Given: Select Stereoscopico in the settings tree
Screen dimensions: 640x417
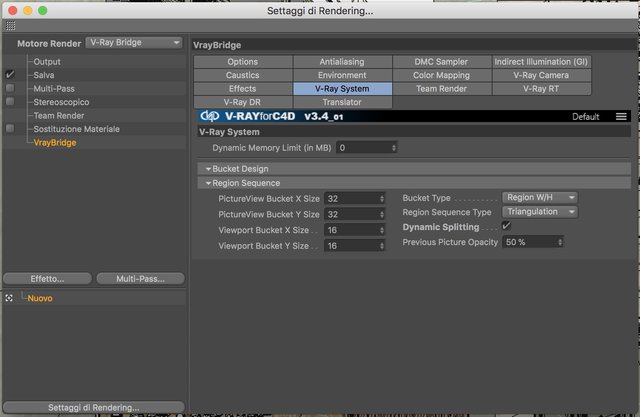Looking at the screenshot, I should coord(61,102).
